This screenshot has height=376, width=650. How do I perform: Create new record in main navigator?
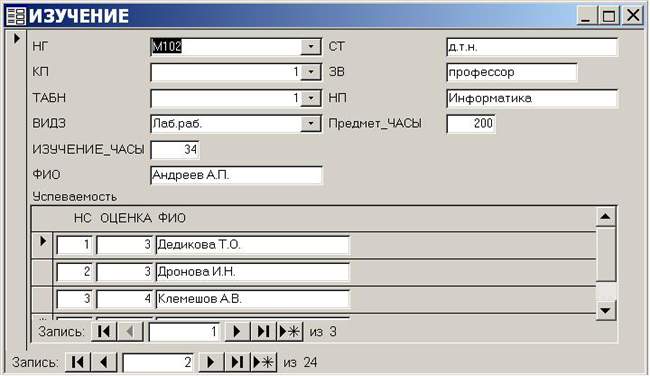[x=264, y=362]
